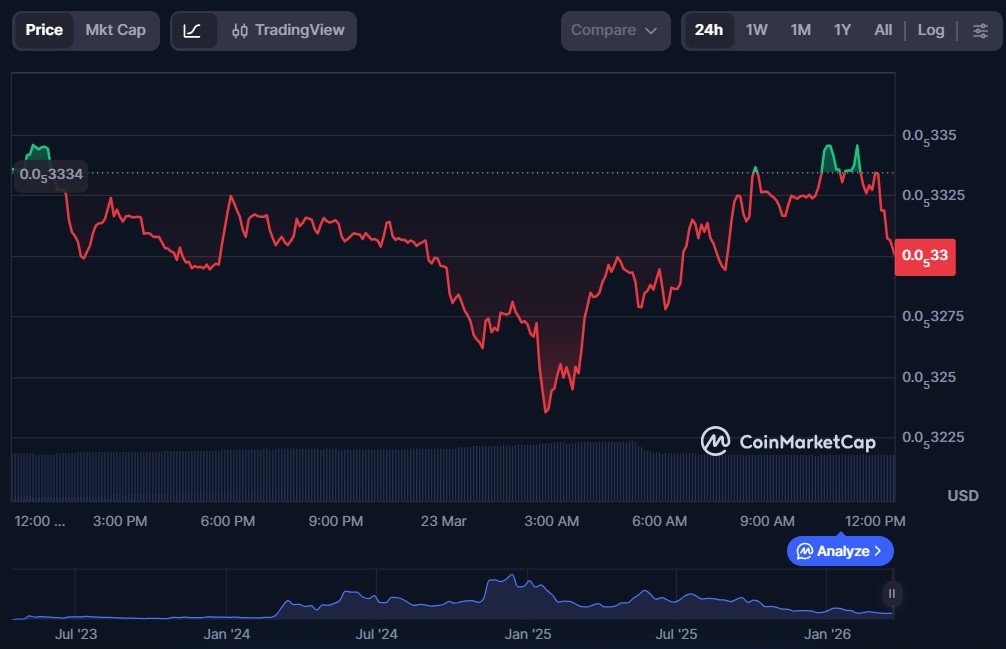
Task: Click the red current price label 0.0₅33
Action: [x=925, y=256]
